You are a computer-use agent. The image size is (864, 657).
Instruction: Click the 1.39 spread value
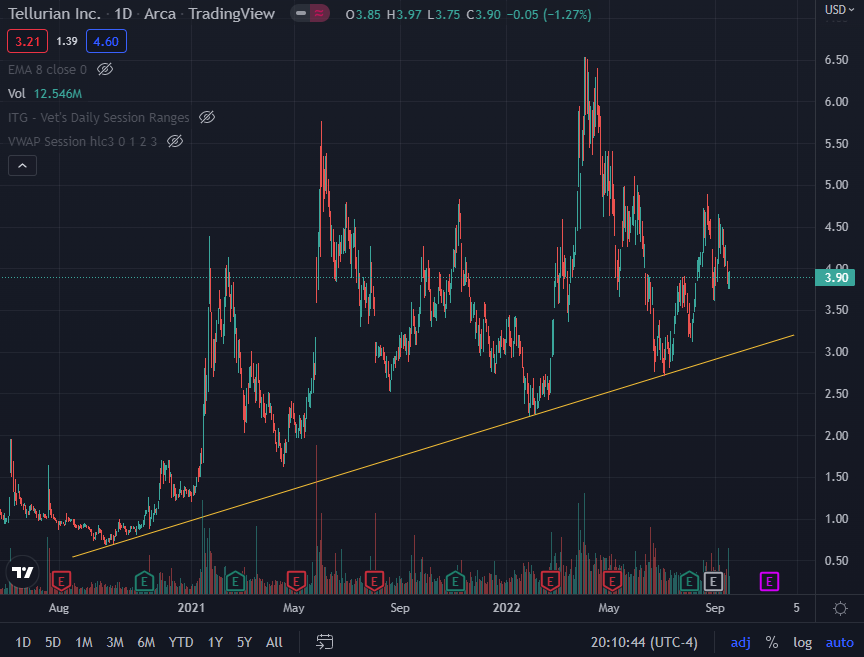pos(67,41)
